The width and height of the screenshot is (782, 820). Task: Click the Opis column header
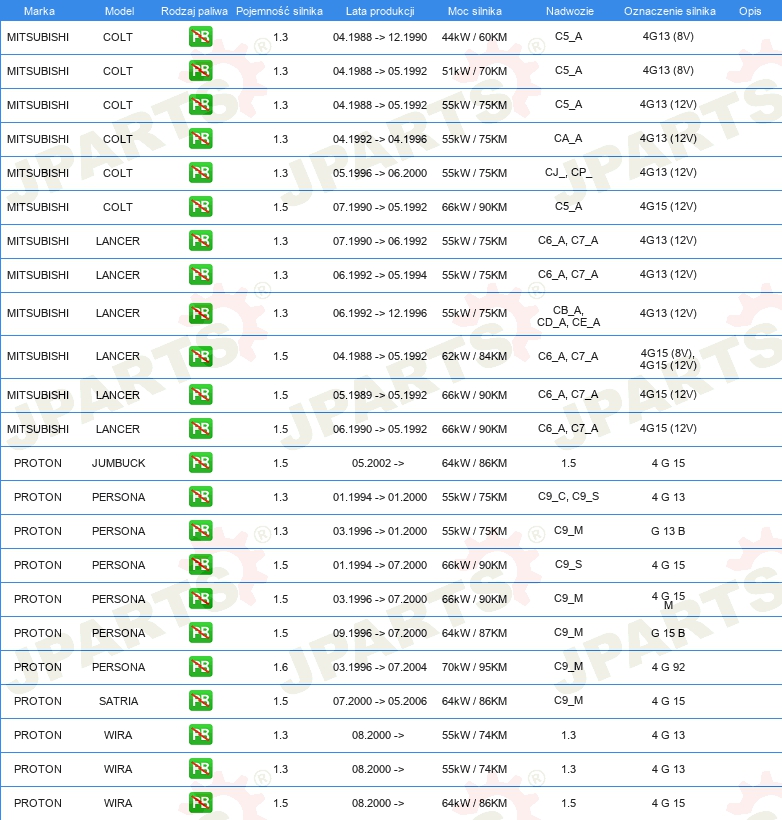tap(750, 11)
